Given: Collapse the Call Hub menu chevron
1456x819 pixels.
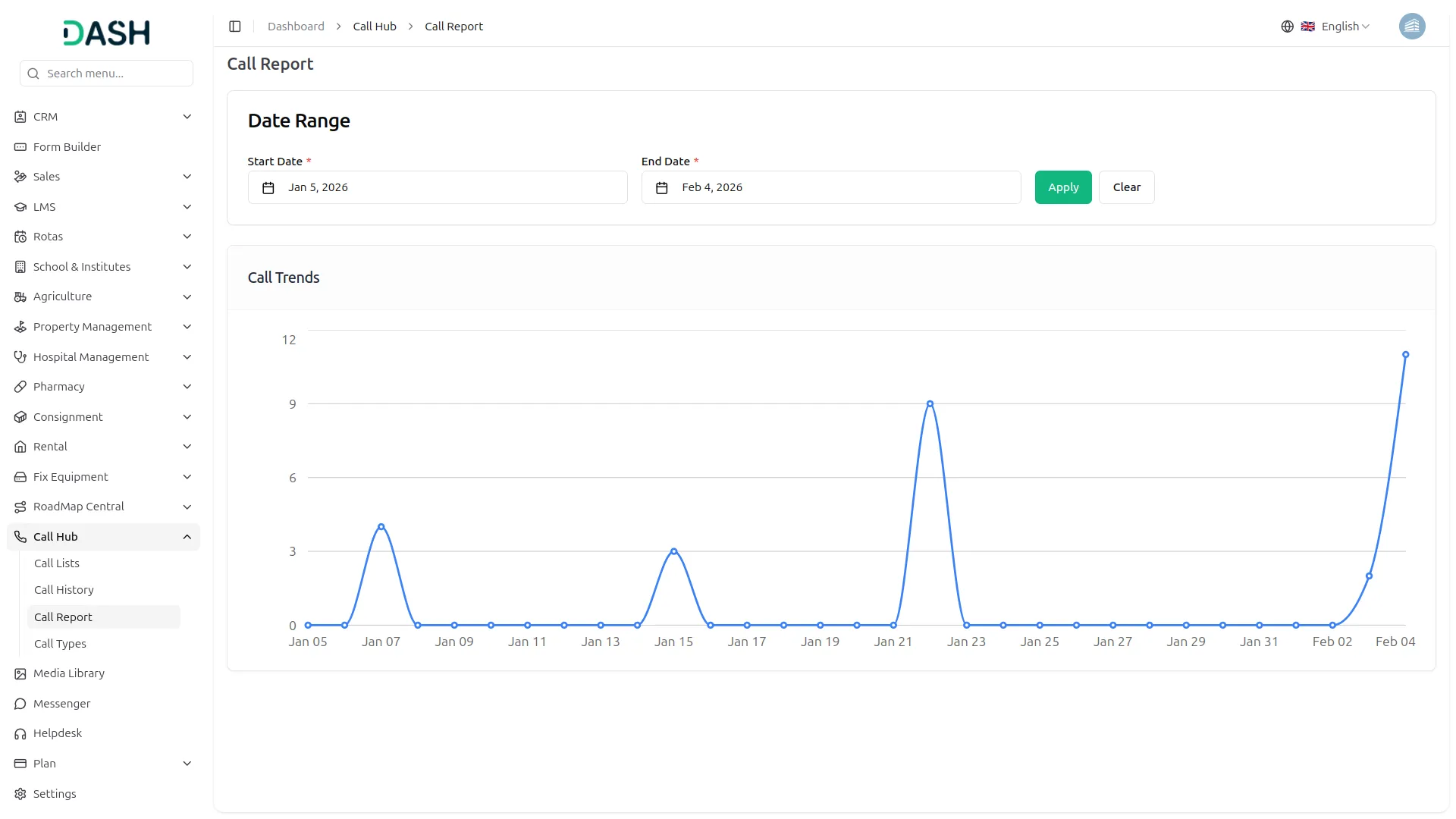Looking at the screenshot, I should click(187, 537).
